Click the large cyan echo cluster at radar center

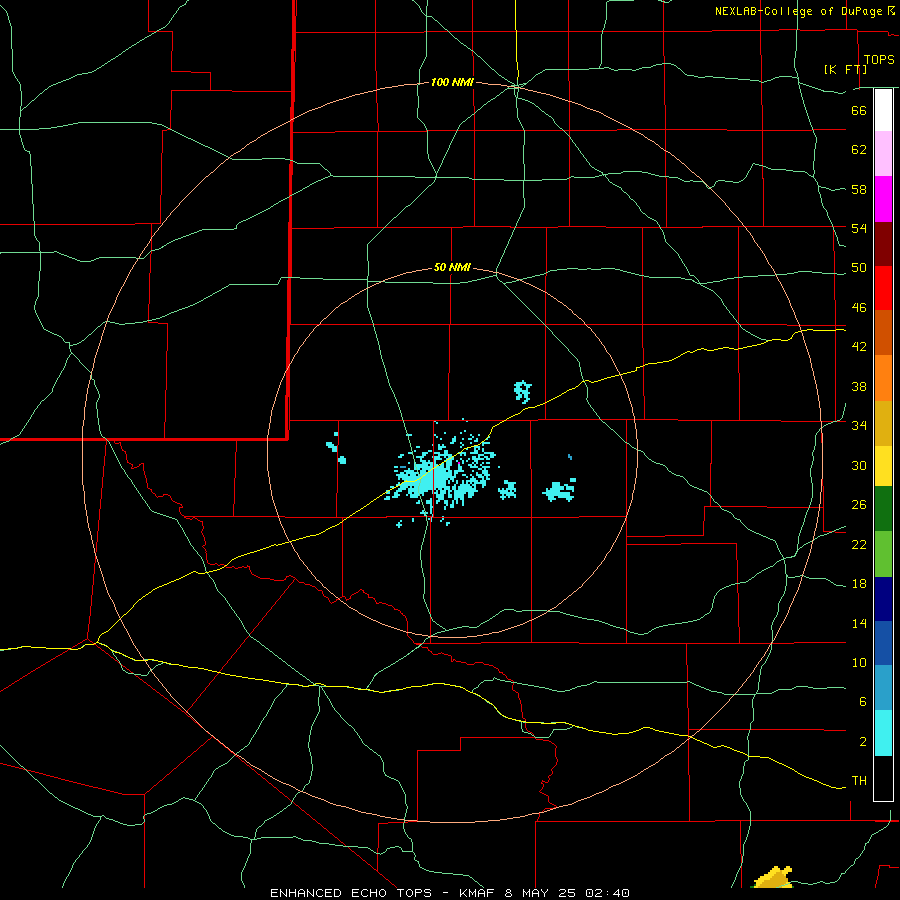click(441, 472)
